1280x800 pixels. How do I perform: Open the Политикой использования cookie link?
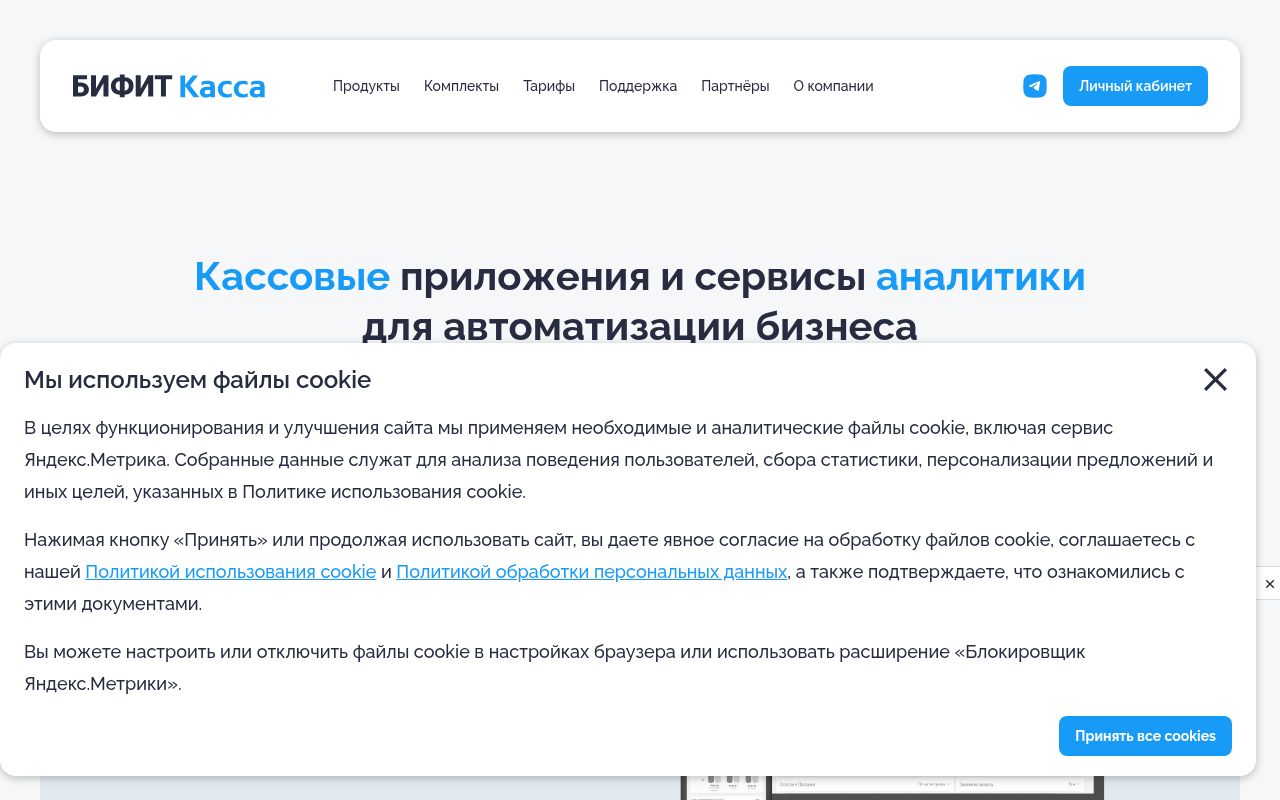[231, 572]
